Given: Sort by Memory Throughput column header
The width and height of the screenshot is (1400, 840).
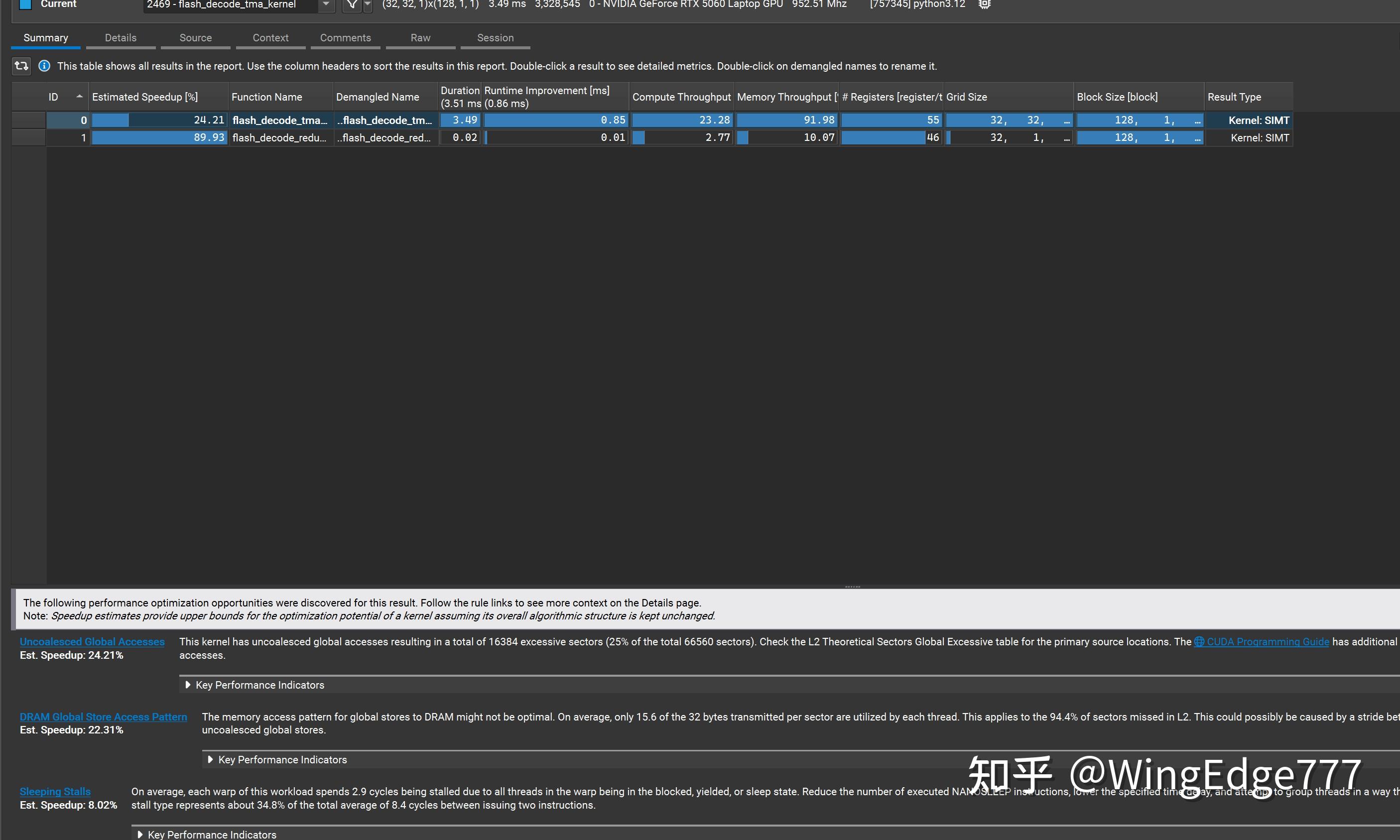Looking at the screenshot, I should (x=786, y=97).
